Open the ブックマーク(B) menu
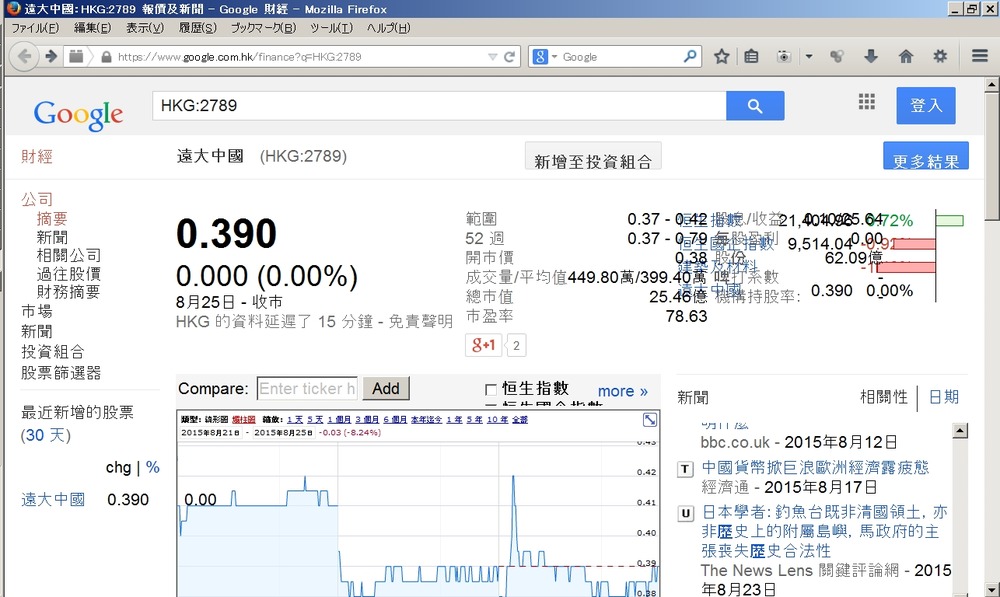This screenshot has width=1000, height=597. click(x=263, y=28)
